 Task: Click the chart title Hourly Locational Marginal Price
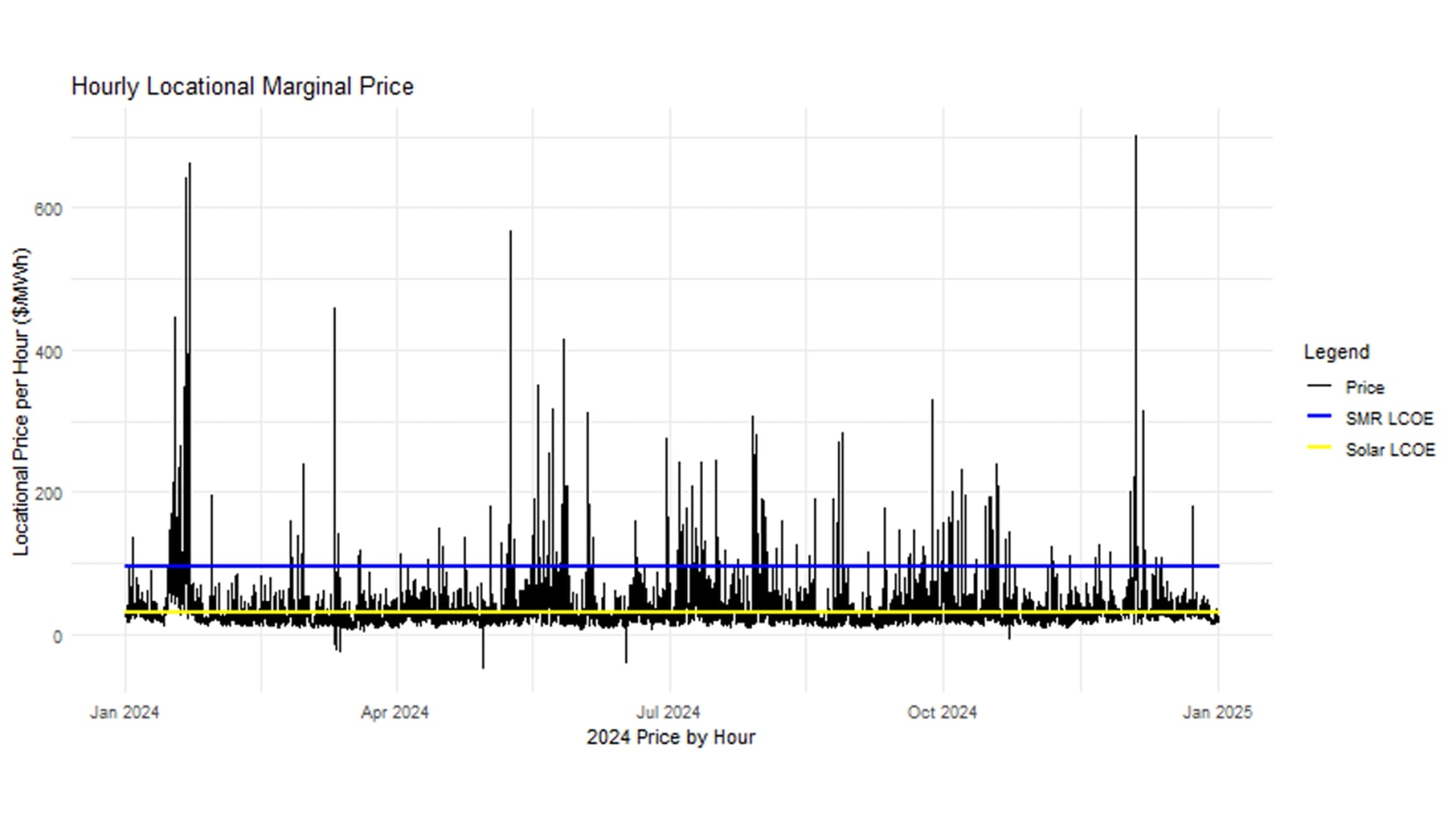[x=242, y=86]
